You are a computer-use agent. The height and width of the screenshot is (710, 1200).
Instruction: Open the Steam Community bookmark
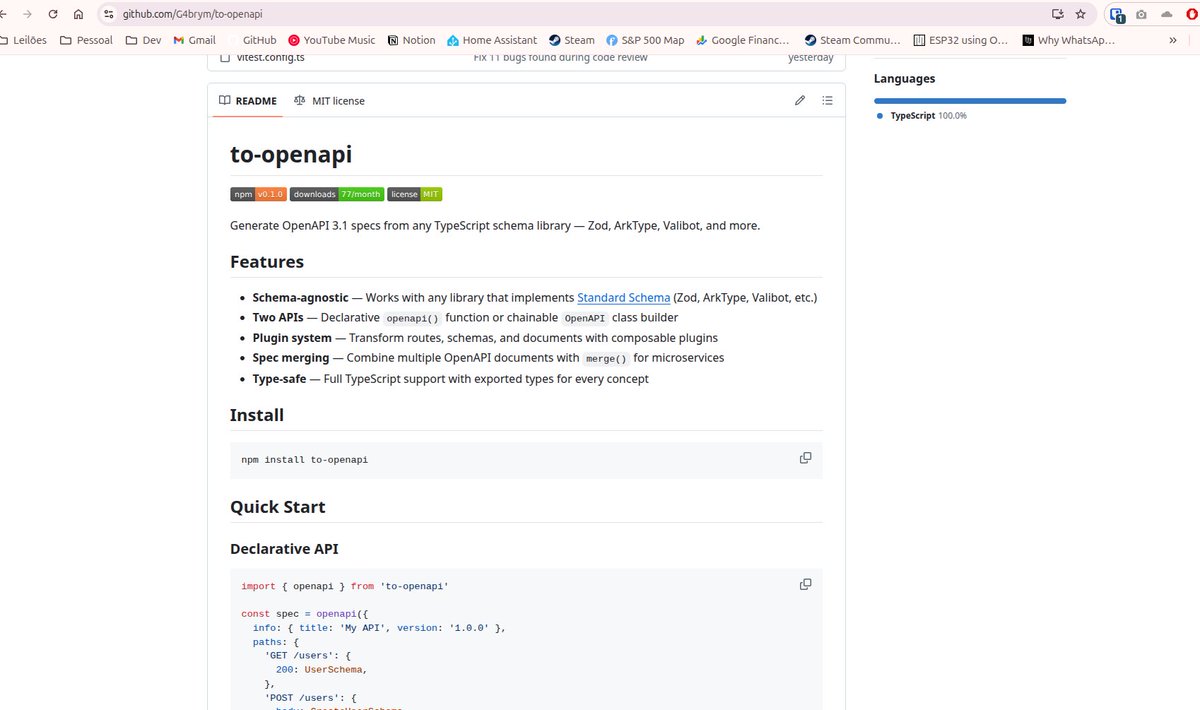[x=852, y=40]
